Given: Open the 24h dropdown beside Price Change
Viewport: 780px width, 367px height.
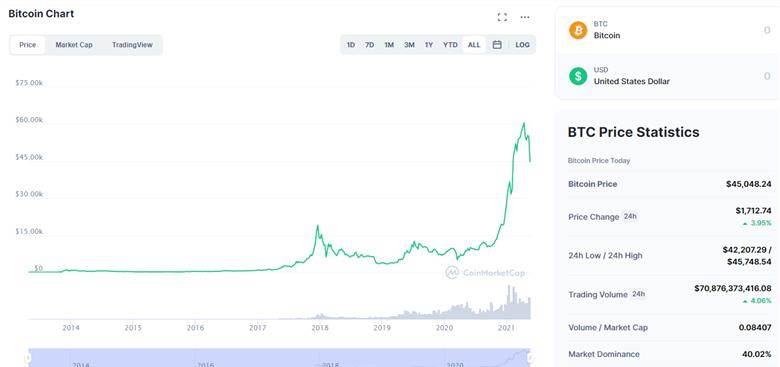Looking at the screenshot, I should 630,216.
